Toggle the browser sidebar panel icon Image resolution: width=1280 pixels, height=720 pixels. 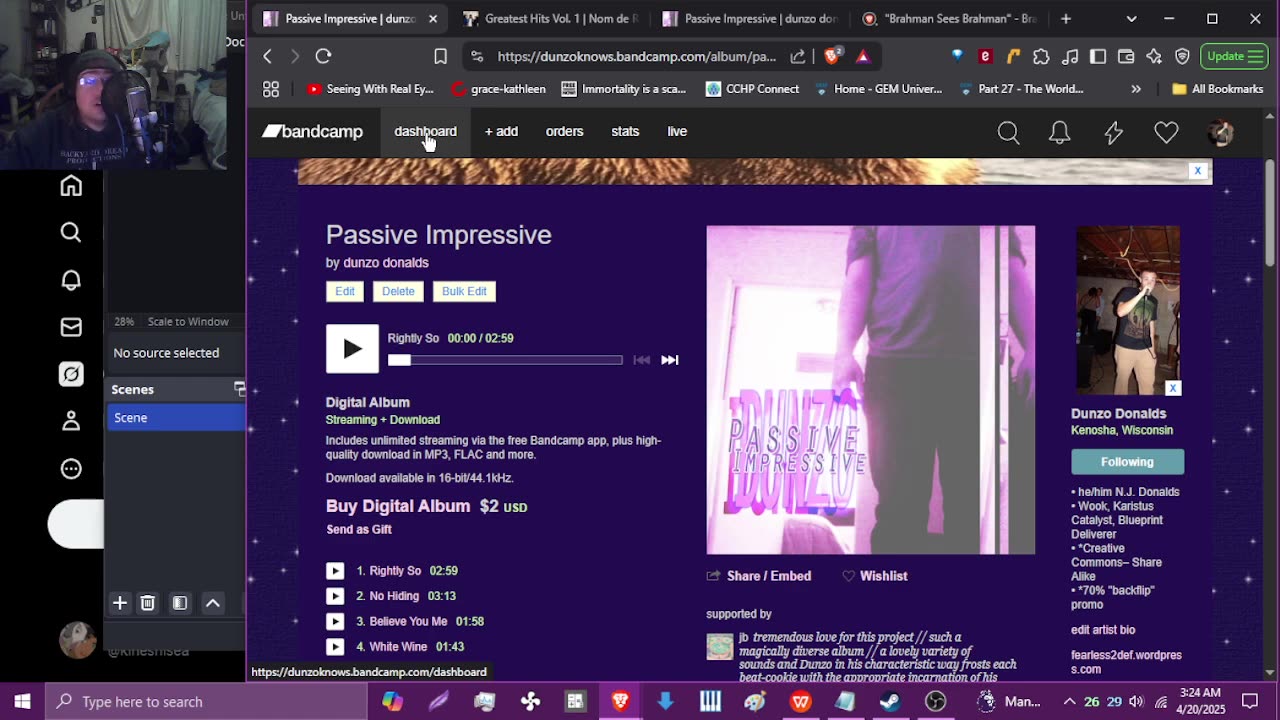click(1098, 56)
